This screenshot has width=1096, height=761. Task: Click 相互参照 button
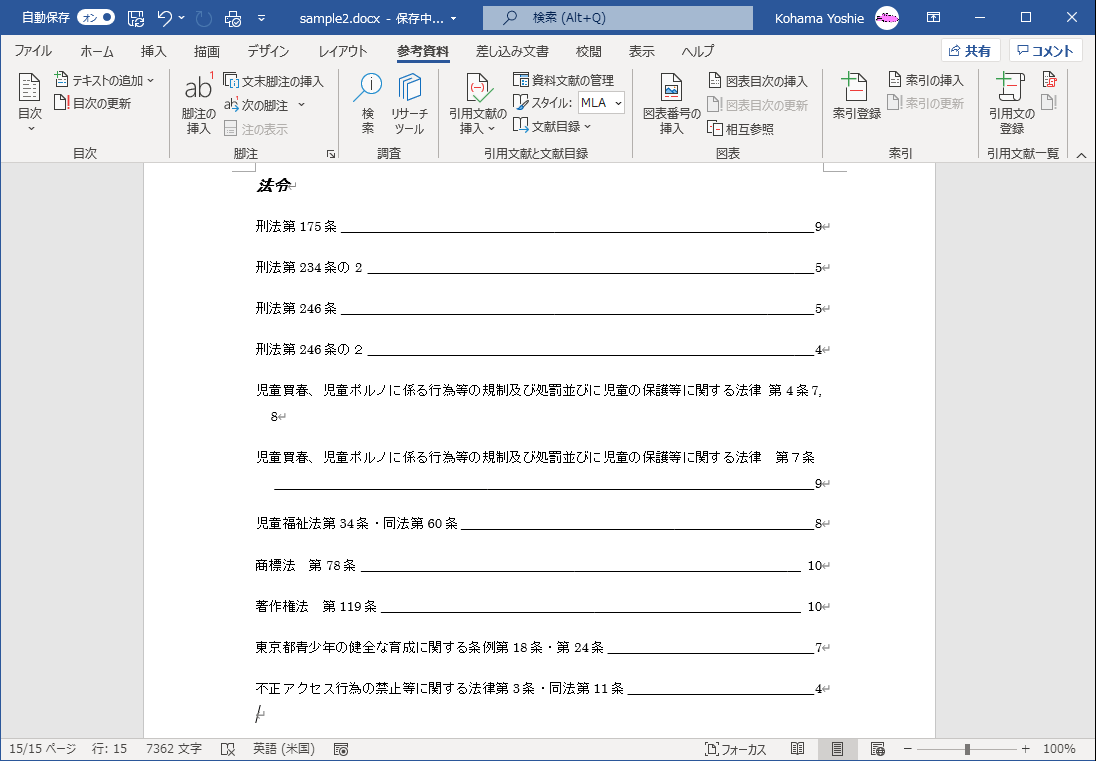point(740,129)
